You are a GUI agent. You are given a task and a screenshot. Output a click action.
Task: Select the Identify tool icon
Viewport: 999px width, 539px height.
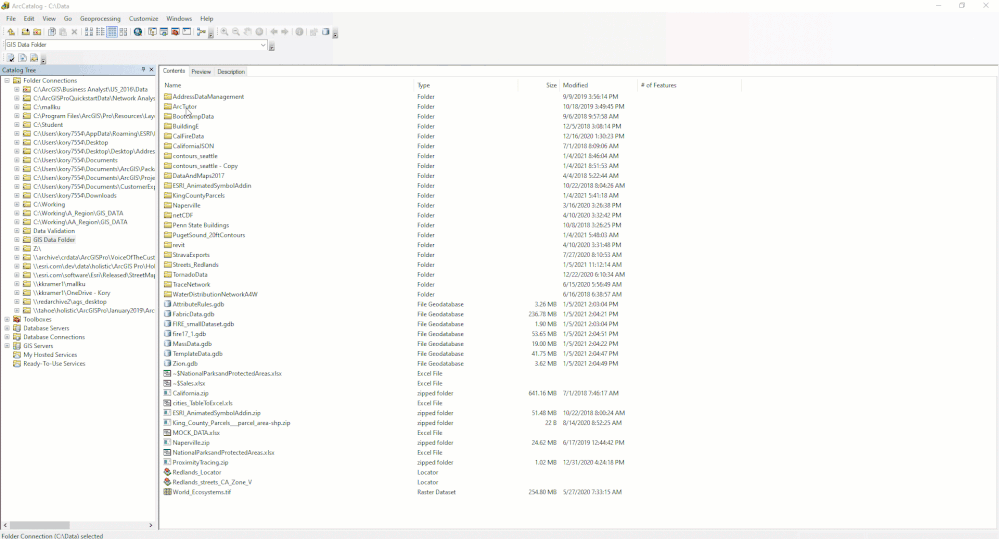[x=299, y=32]
